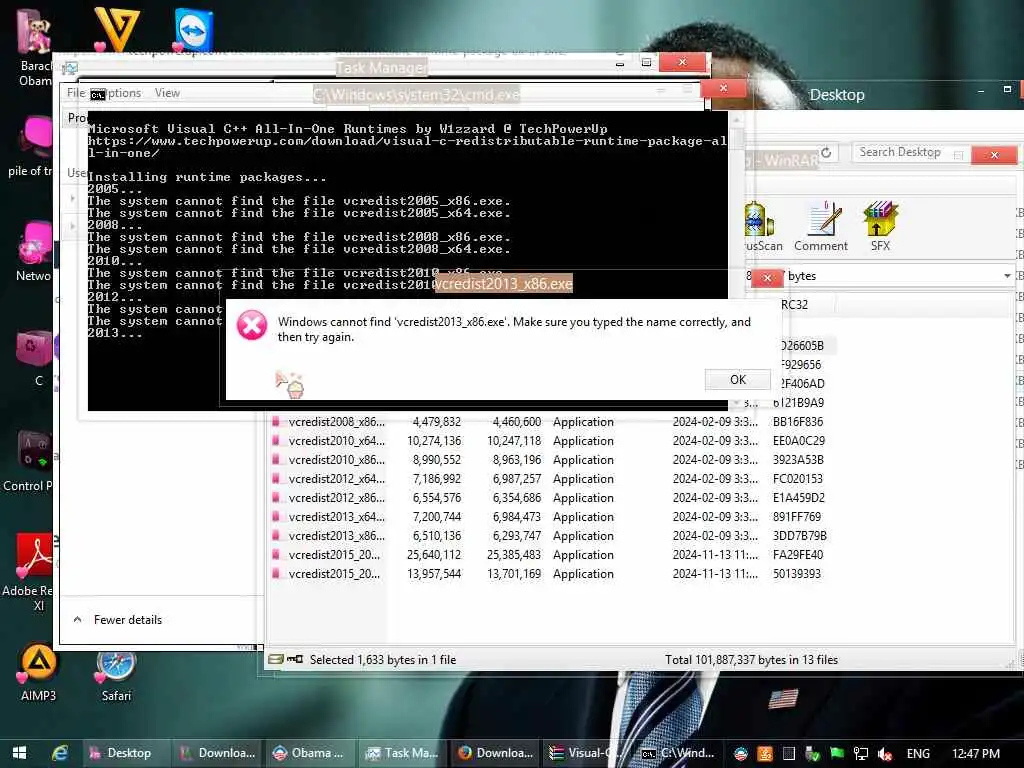Select the vcredist2013_x86 file row
Screen dimensions: 1024x768
(x=549, y=536)
